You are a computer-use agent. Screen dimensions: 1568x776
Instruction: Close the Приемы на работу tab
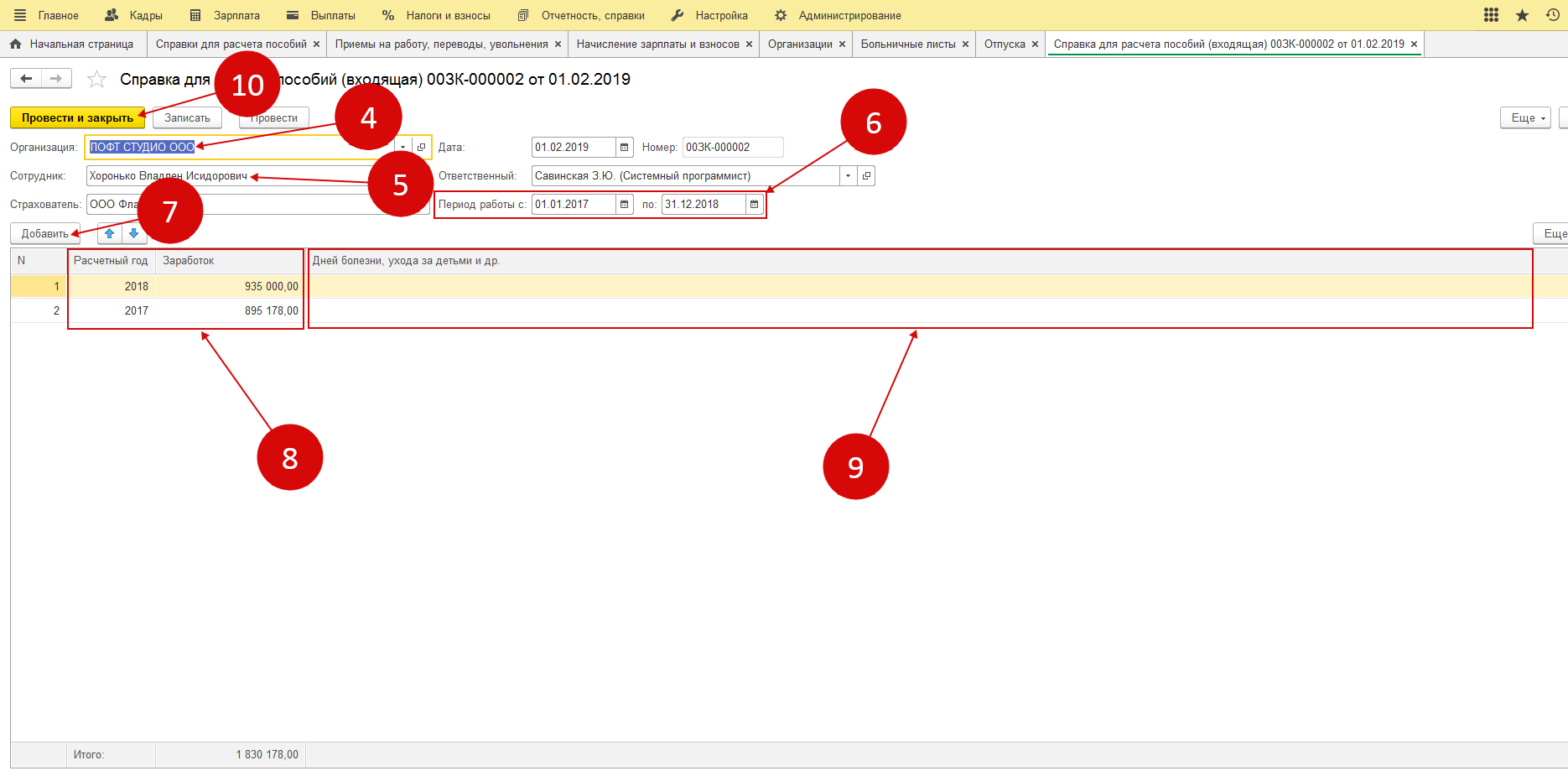[x=558, y=44]
